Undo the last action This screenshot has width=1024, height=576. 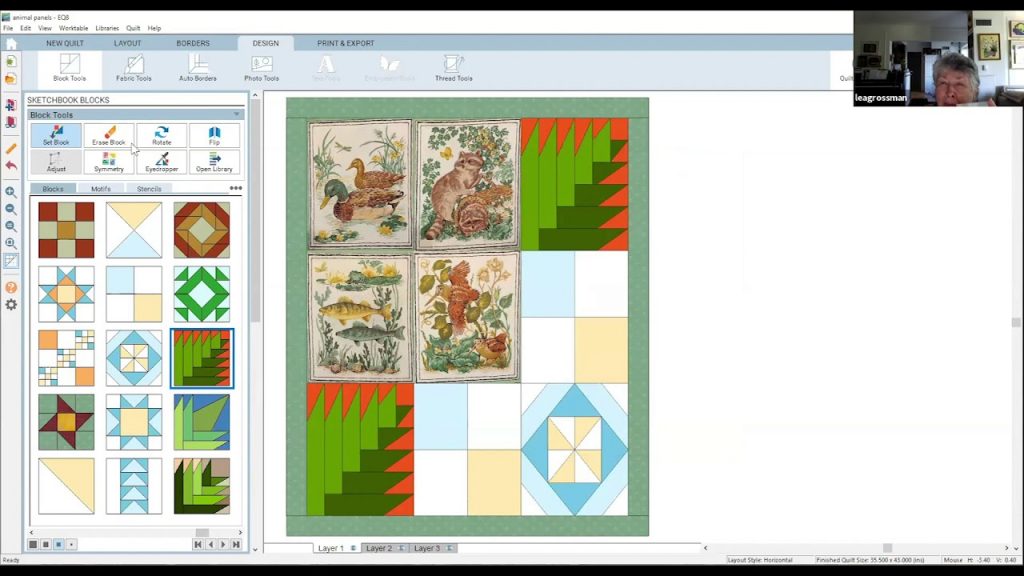tap(11, 166)
